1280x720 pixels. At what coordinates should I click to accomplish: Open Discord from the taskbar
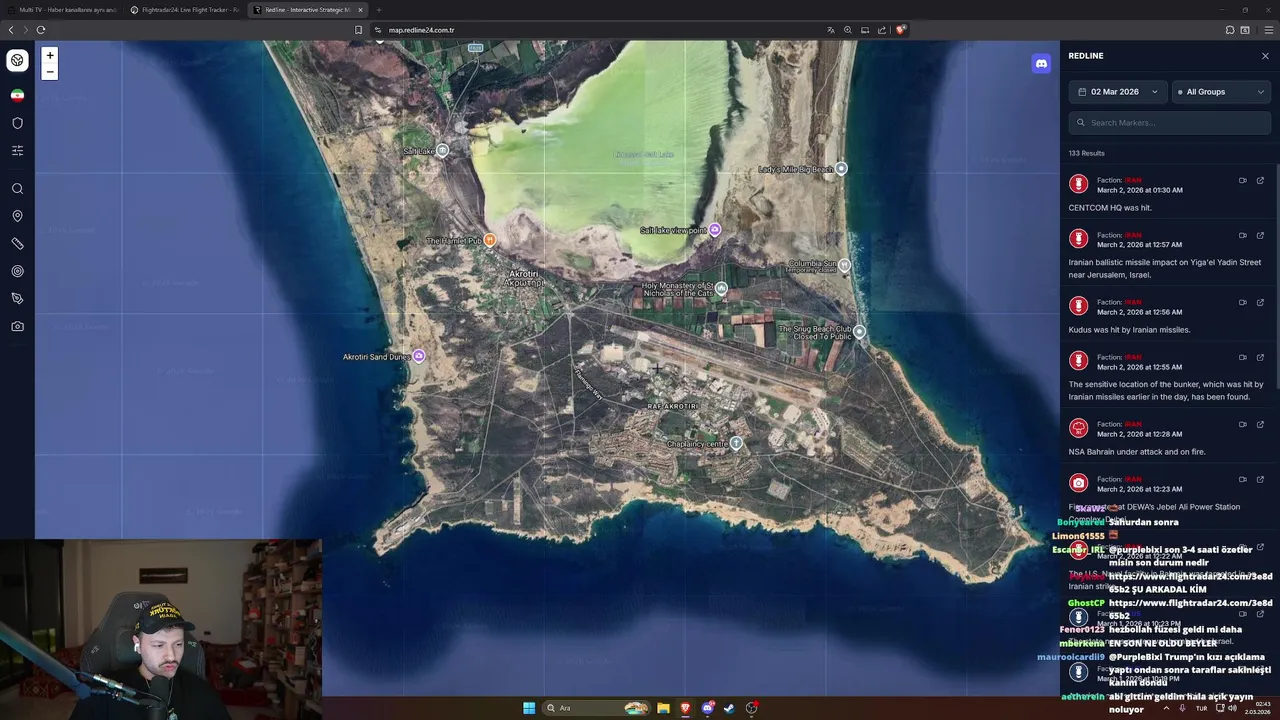[707, 708]
